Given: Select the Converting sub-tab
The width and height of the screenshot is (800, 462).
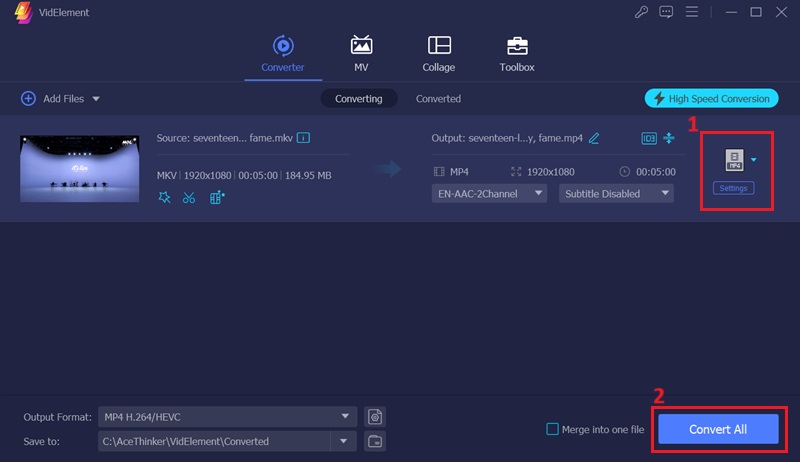Looking at the screenshot, I should pos(359,98).
